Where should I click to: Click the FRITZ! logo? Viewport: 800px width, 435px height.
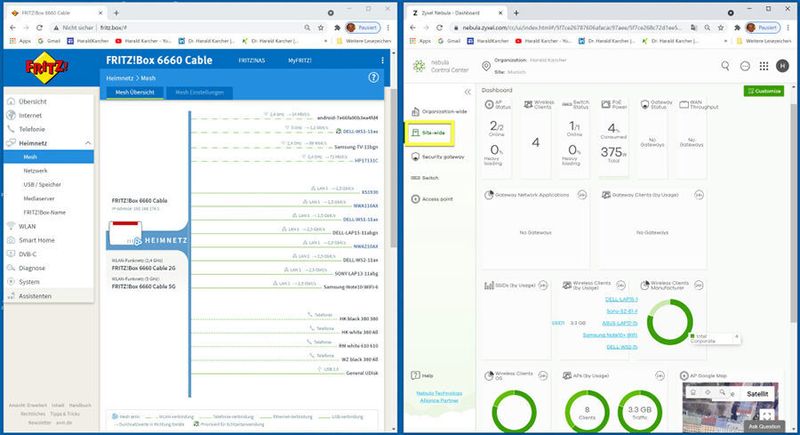46,67
